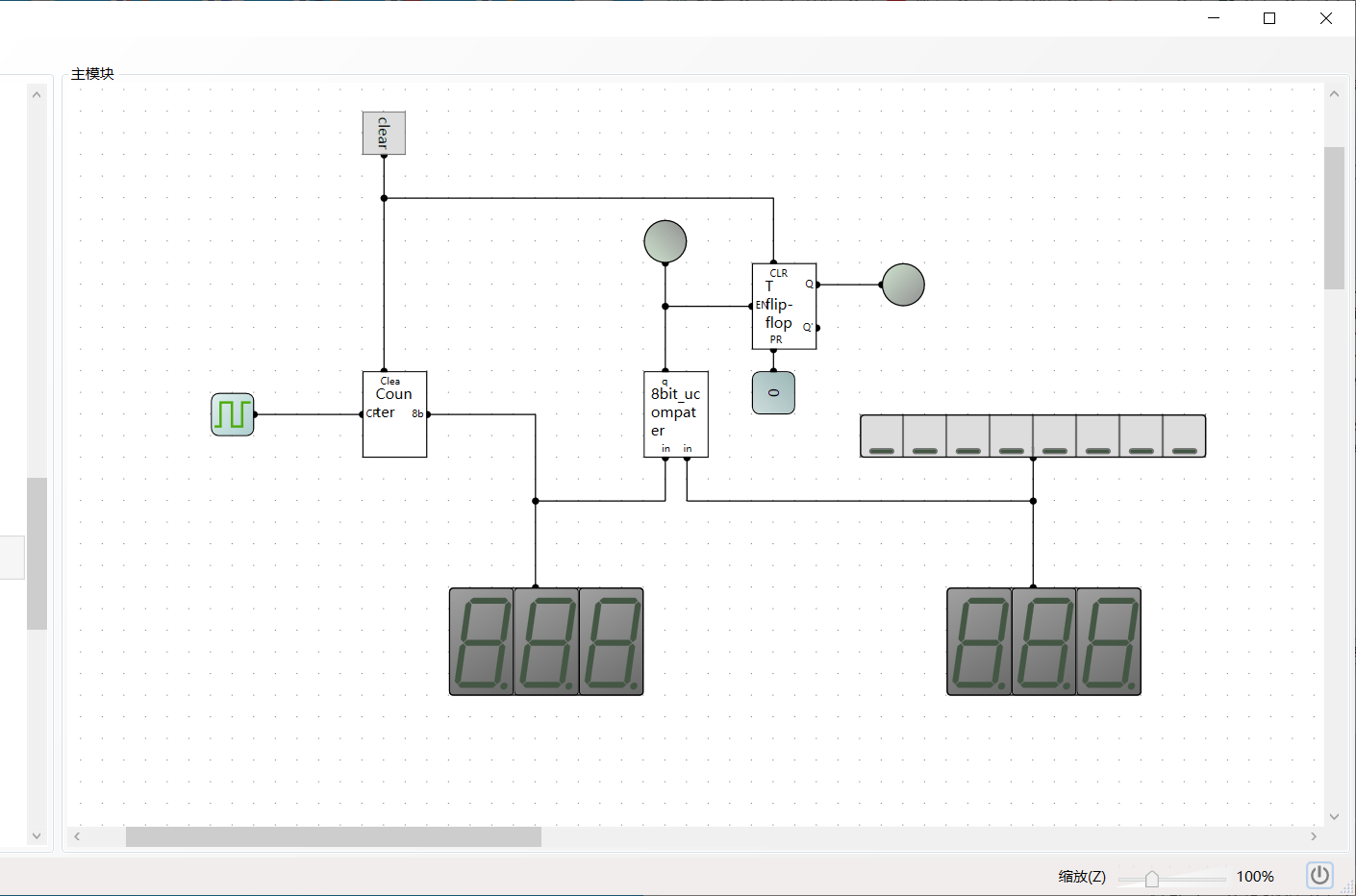Click the power simulation icon in status bar
Viewport: 1356px width, 896px height.
[1319, 875]
